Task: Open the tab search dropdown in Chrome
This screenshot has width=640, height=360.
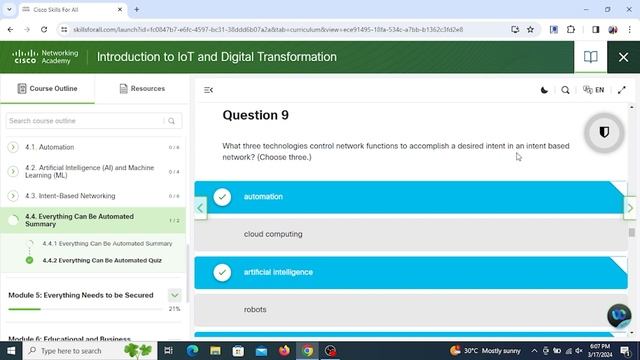Action: [9, 9]
